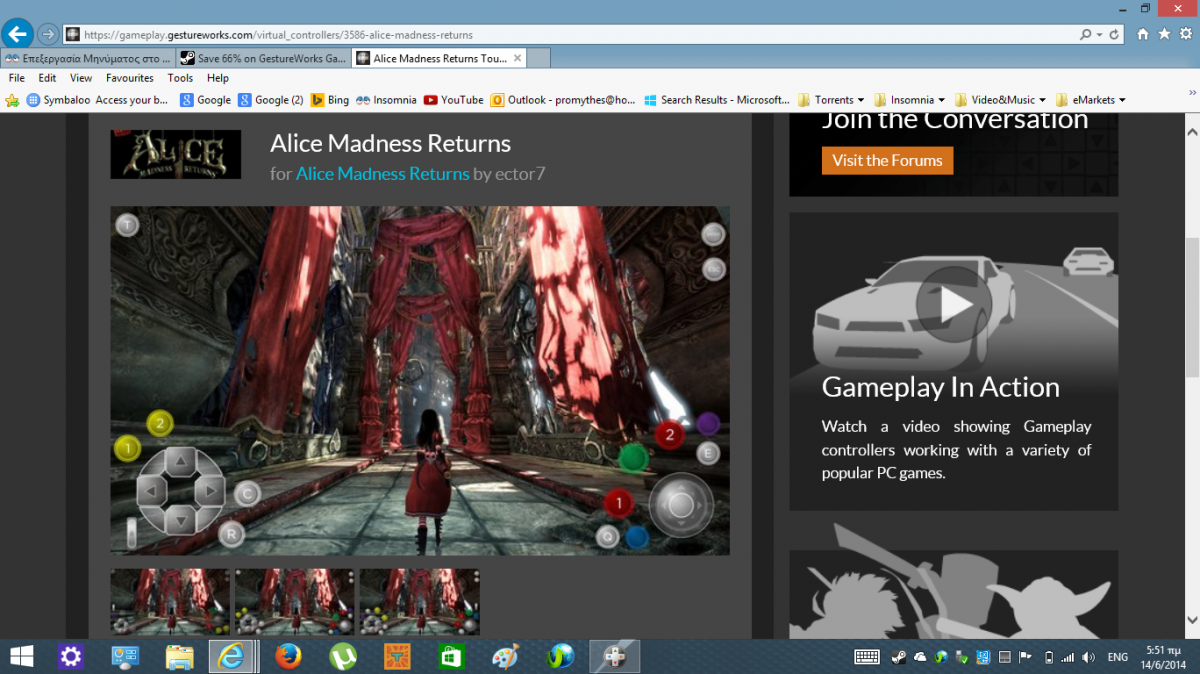1200x674 pixels.
Task: Open the ENG language indicator
Action: (x=1118, y=657)
